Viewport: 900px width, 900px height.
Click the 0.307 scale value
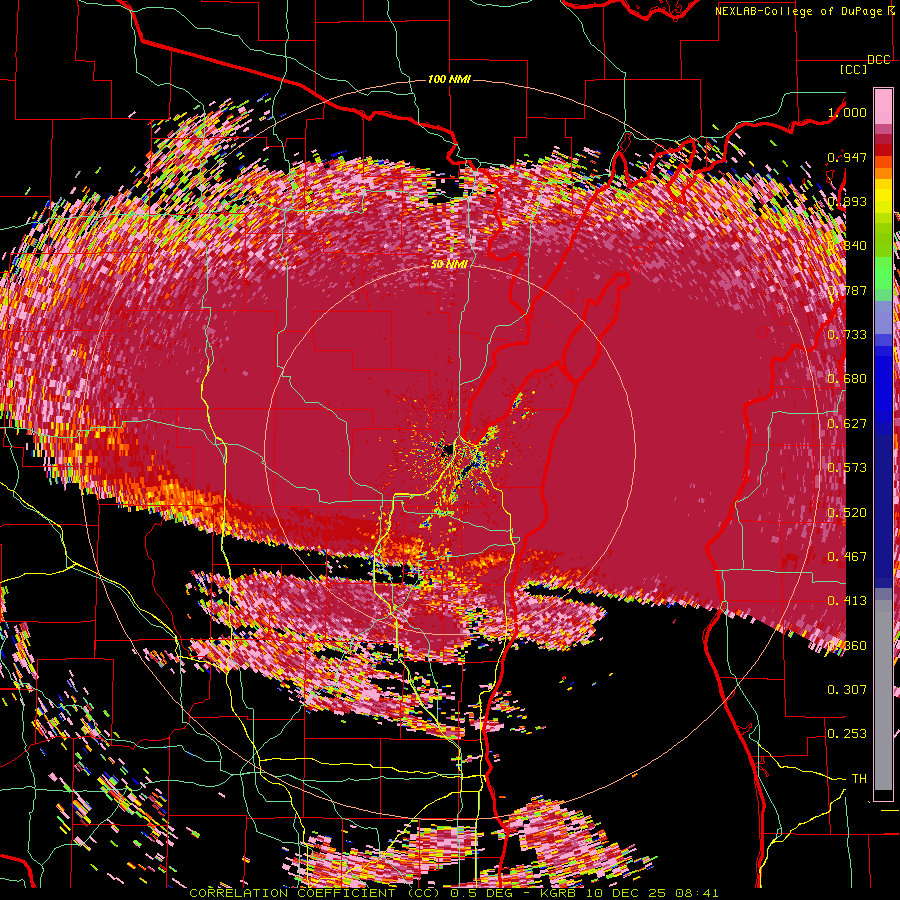point(847,690)
